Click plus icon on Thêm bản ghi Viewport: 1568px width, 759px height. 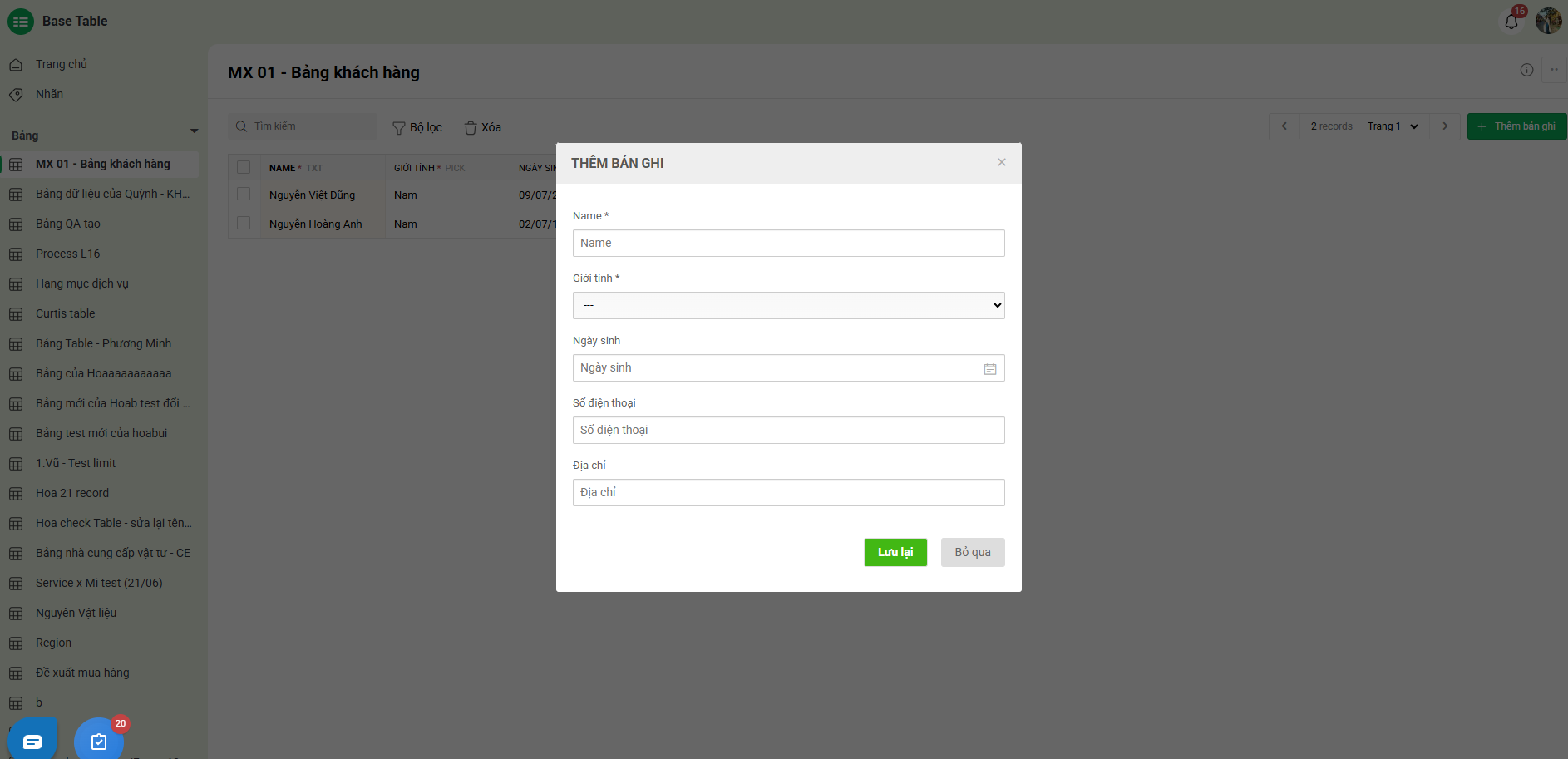(x=1482, y=126)
